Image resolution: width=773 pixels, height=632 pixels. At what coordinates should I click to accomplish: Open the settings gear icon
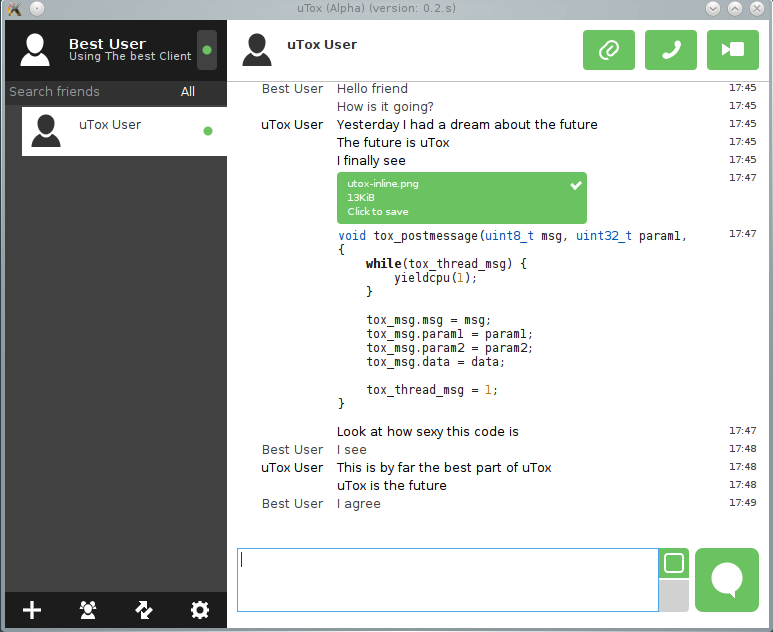point(200,610)
